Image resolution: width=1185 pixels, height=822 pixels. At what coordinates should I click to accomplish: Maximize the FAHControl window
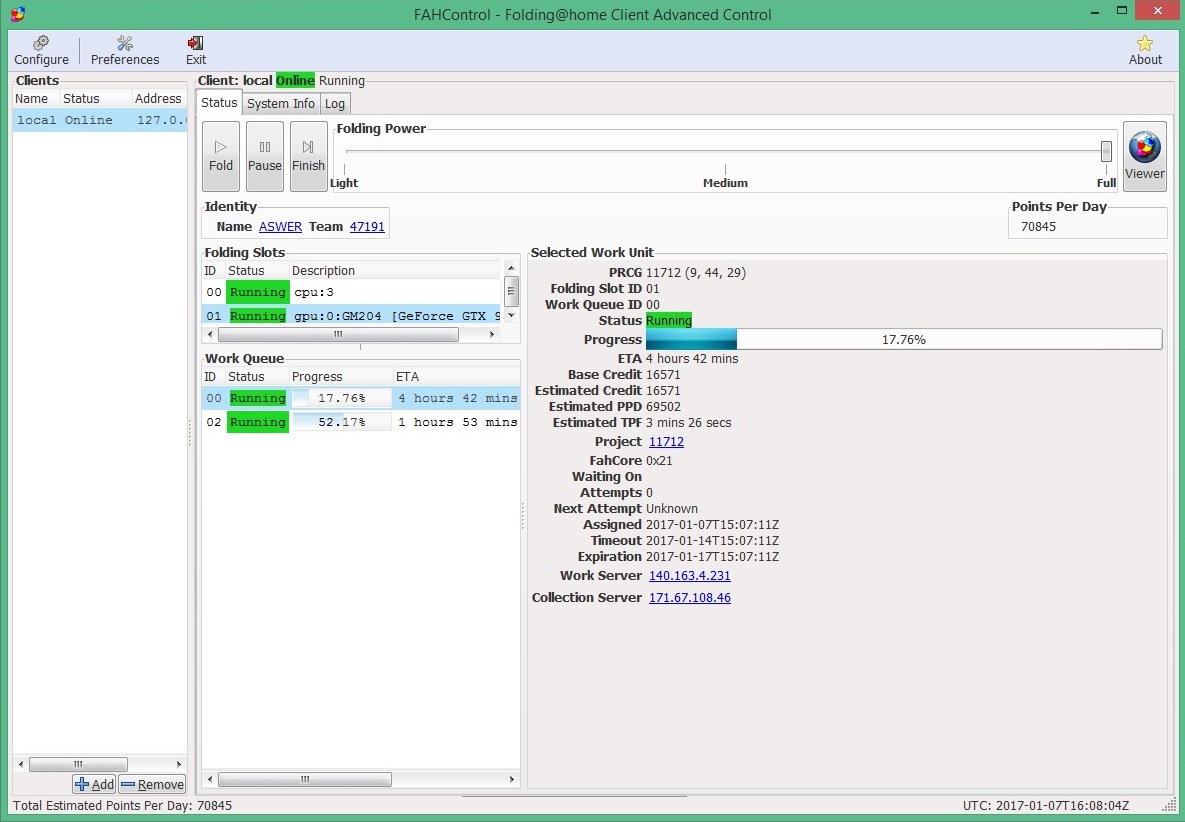(1122, 11)
